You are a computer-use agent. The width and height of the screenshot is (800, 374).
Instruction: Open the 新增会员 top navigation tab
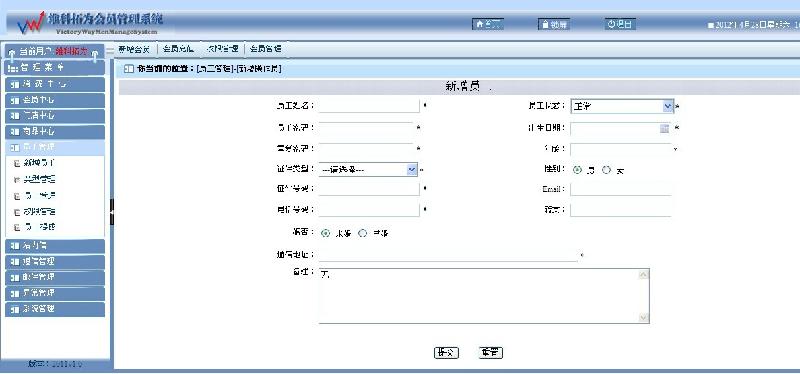(134, 49)
